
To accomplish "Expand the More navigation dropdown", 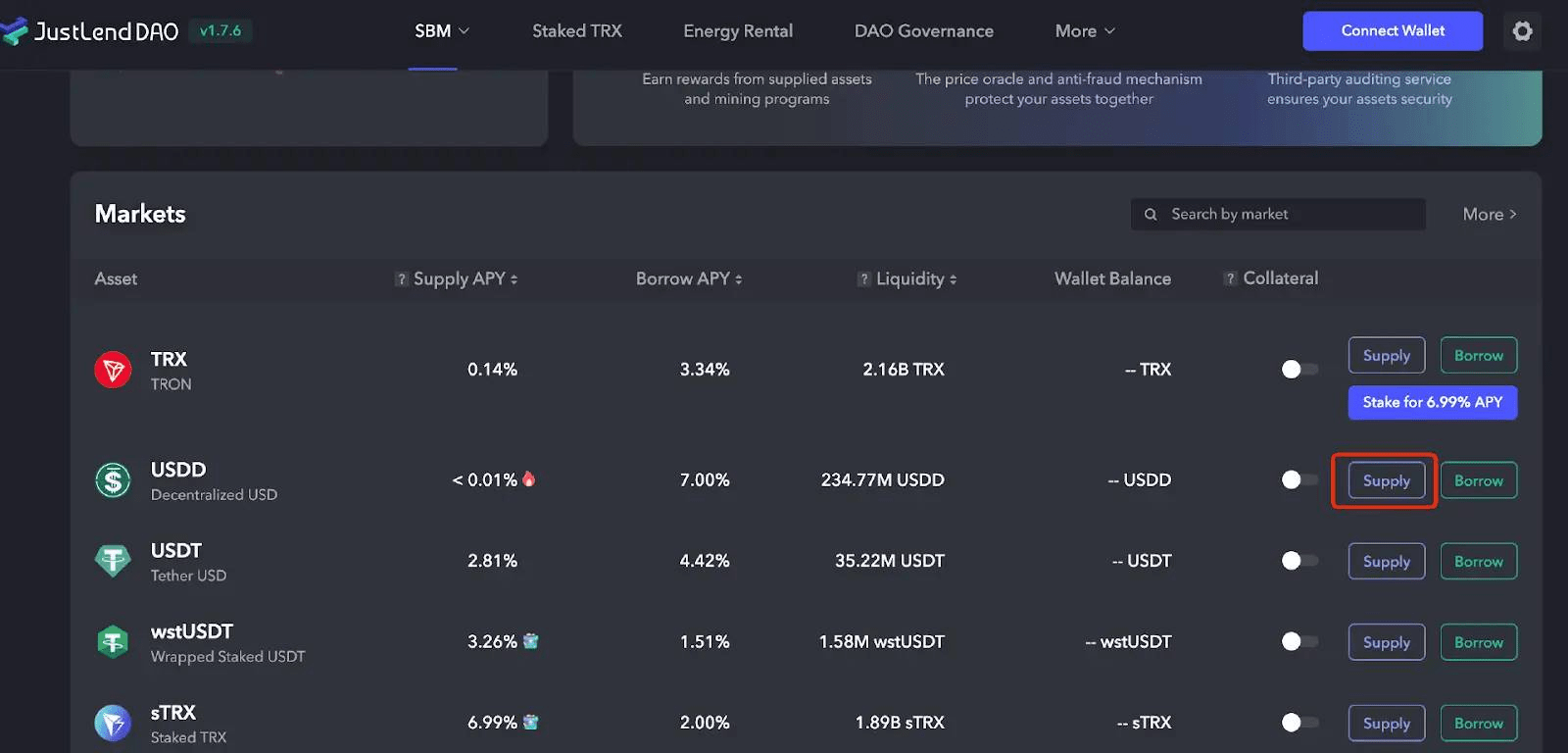I will 1085,31.
